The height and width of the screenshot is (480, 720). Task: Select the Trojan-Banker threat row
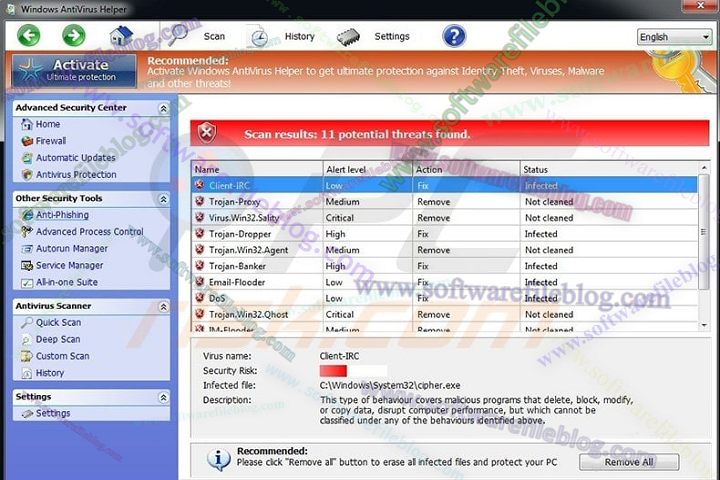click(x=236, y=266)
